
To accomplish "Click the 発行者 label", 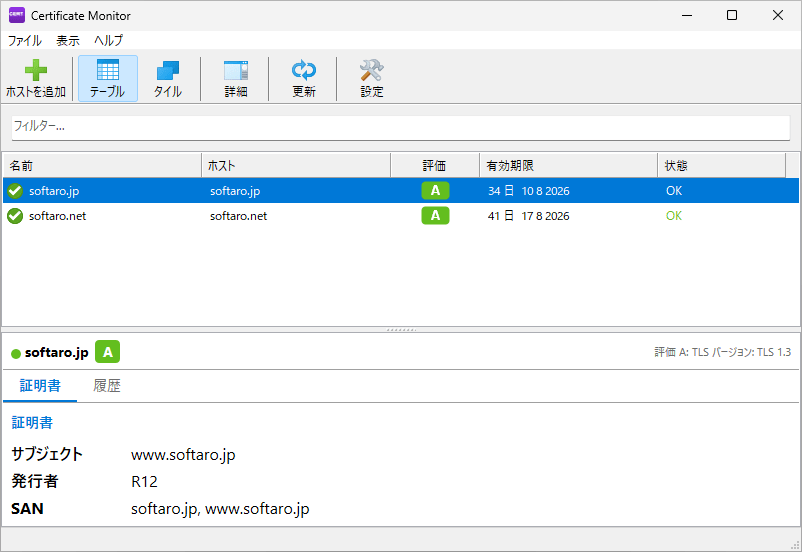I will coord(35,481).
